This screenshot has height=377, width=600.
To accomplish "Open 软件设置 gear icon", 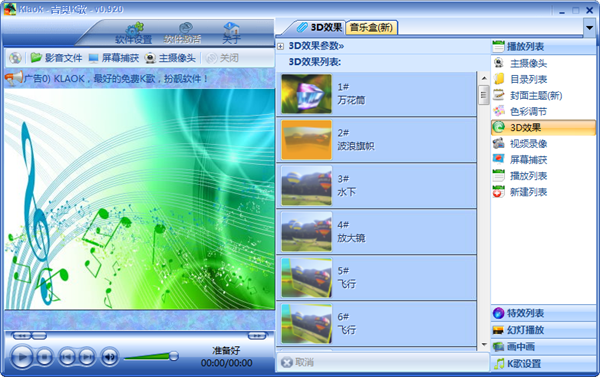I will tap(134, 30).
